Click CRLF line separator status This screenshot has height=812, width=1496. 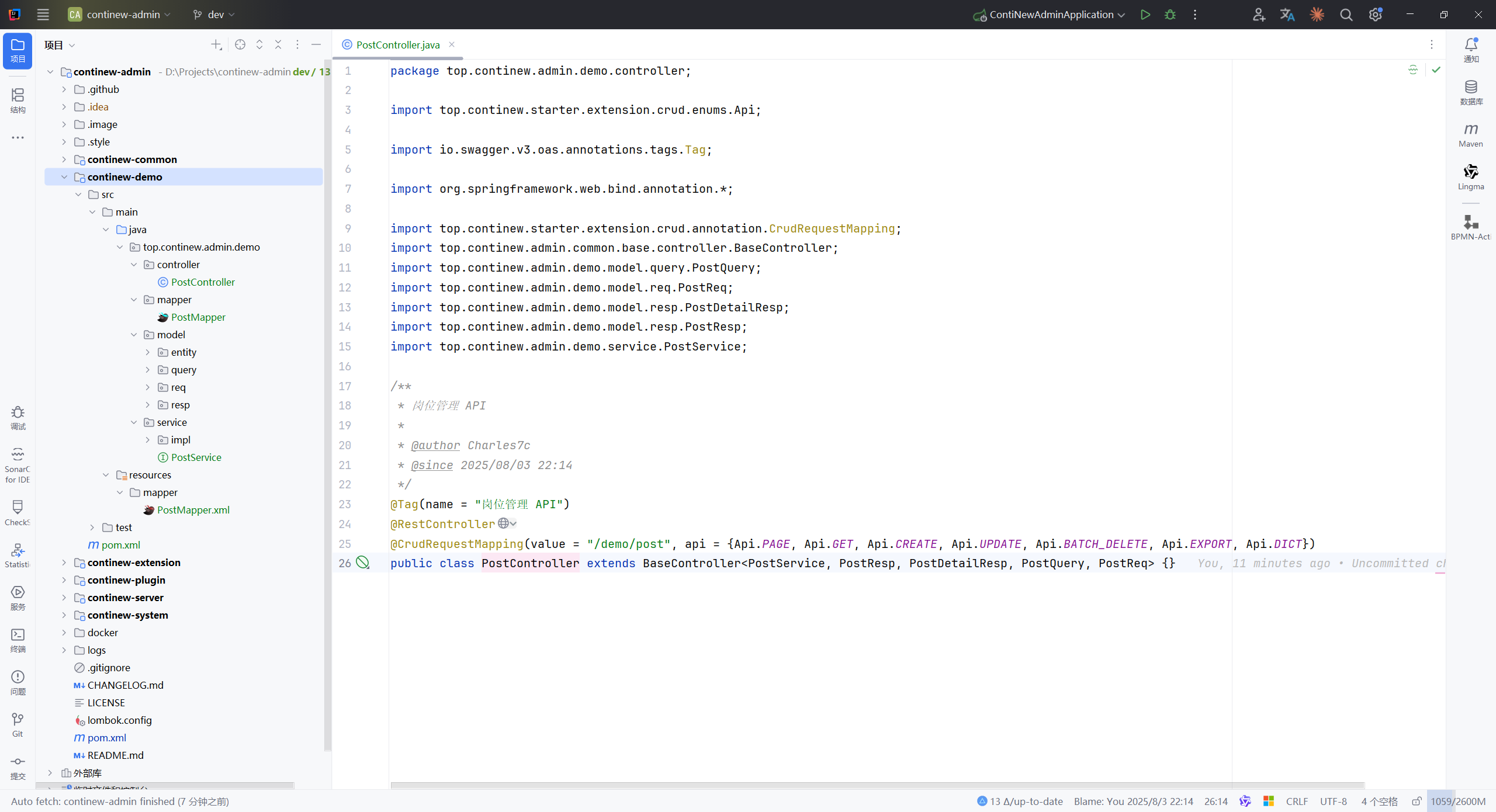[x=1297, y=801]
